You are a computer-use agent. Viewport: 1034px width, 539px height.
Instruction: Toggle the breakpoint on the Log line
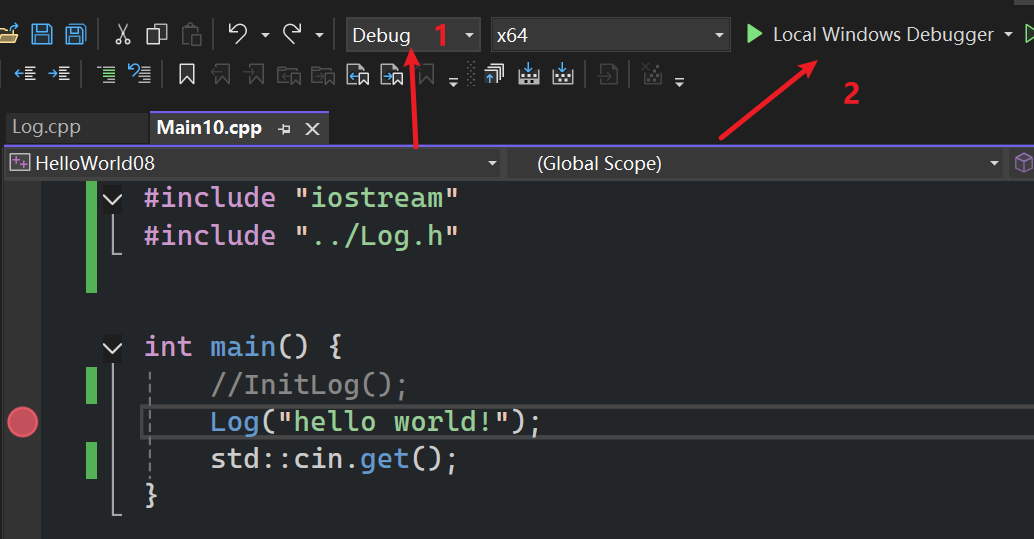22,422
